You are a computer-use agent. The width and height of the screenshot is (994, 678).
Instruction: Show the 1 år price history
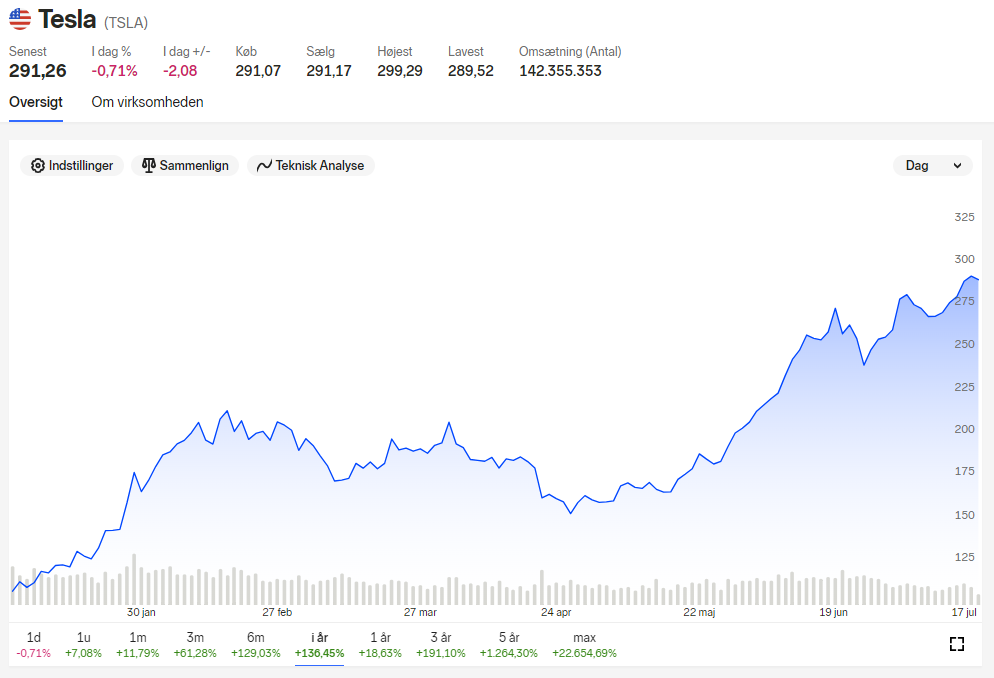pos(380,644)
